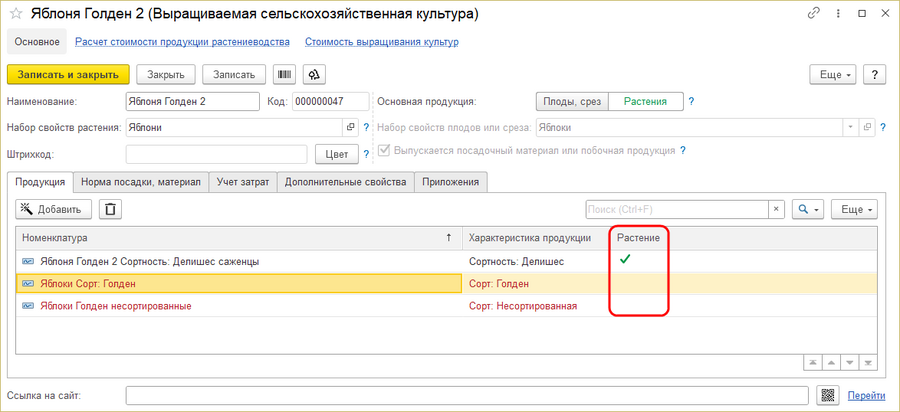Click item icon of Яблоки Голден несортированные row
900x412 pixels.
pyautogui.click(x=28, y=306)
